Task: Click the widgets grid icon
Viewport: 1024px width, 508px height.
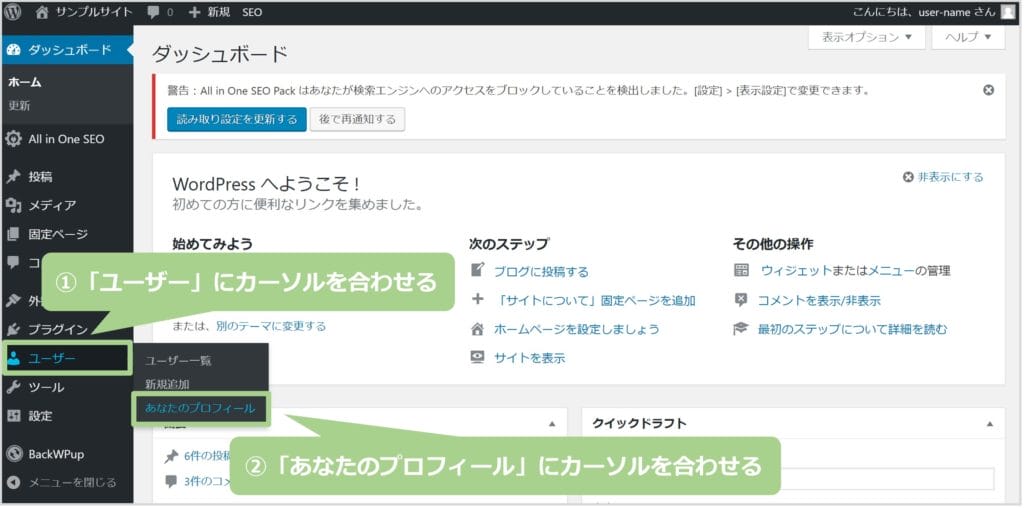Action: coord(741,270)
